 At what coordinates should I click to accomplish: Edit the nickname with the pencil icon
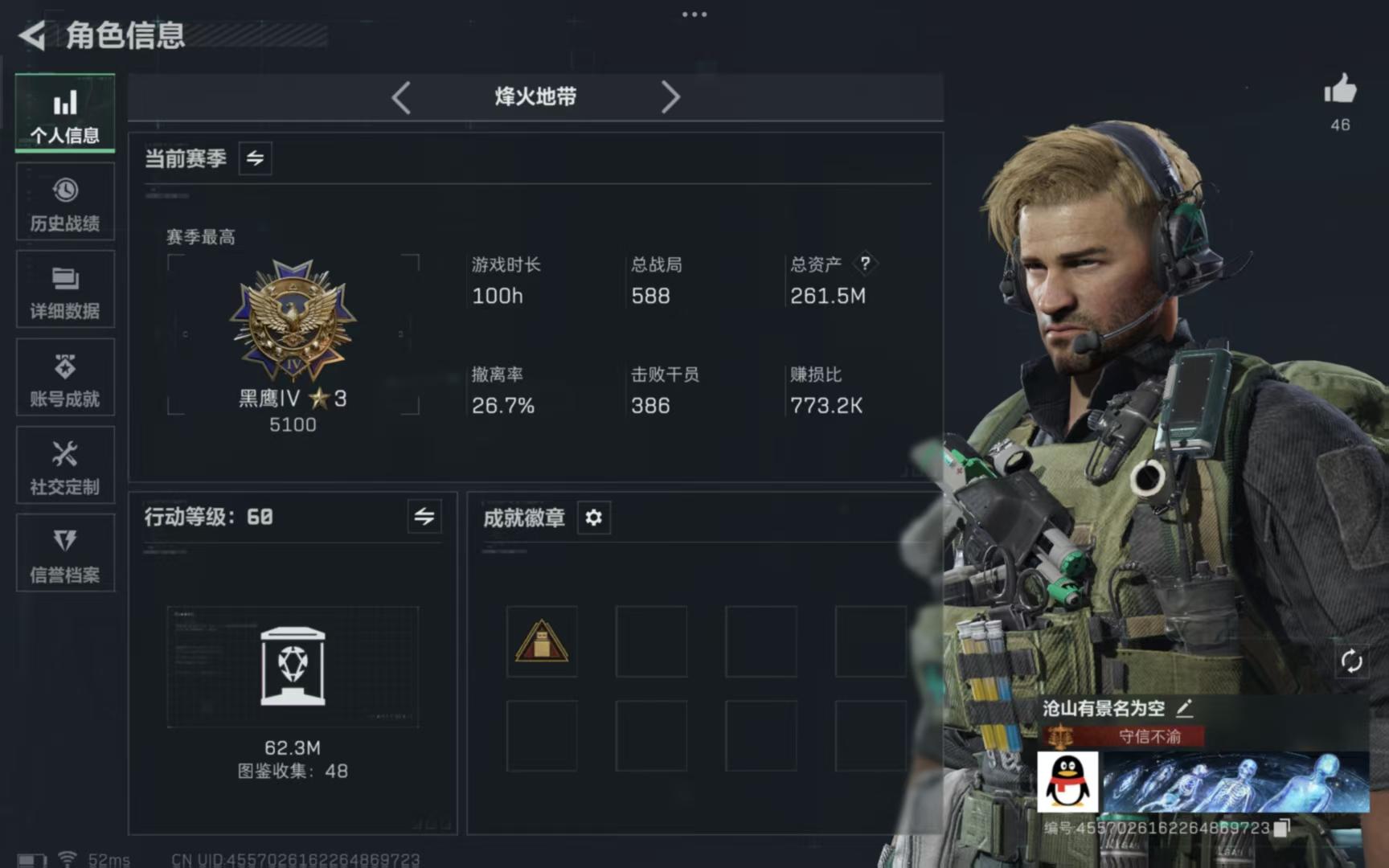tap(1184, 708)
